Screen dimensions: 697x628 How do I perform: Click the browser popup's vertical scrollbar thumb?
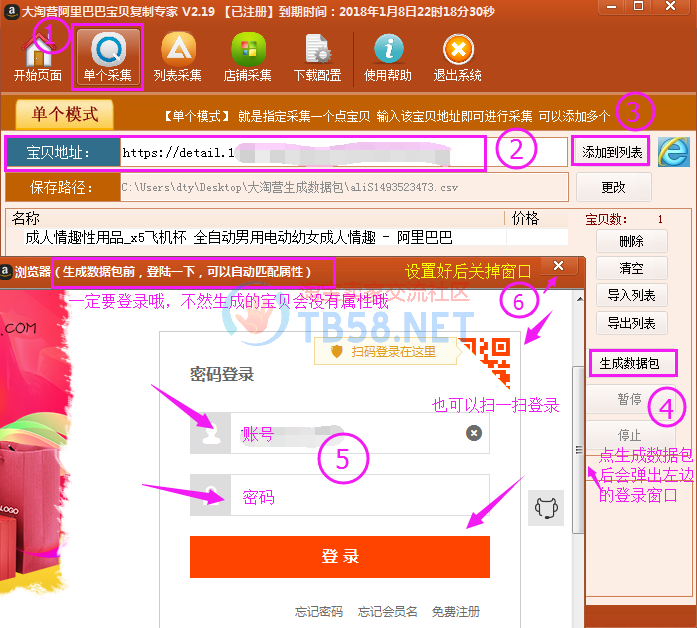(x=578, y=449)
